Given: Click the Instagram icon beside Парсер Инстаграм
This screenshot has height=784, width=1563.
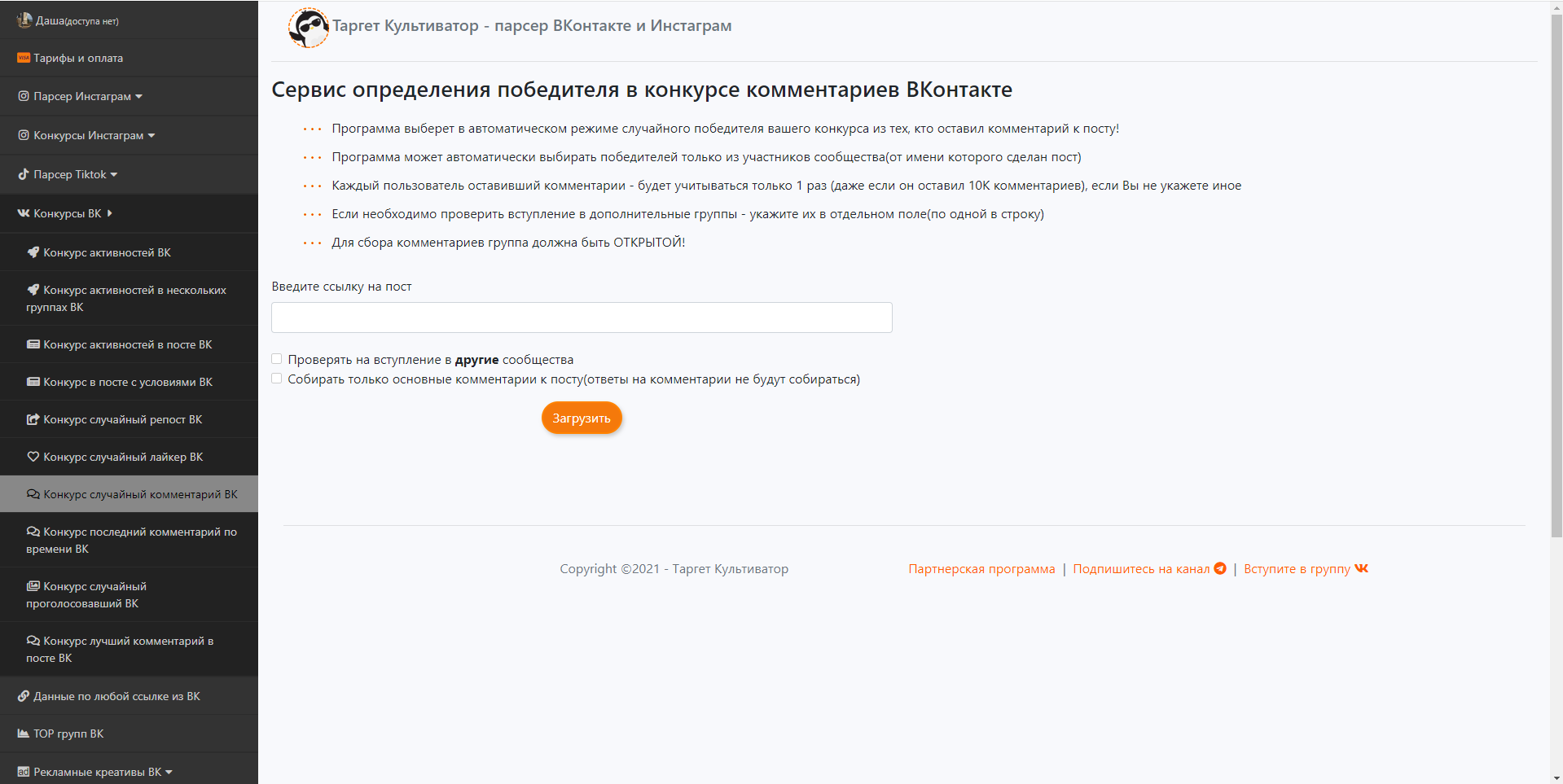Looking at the screenshot, I should pos(24,96).
